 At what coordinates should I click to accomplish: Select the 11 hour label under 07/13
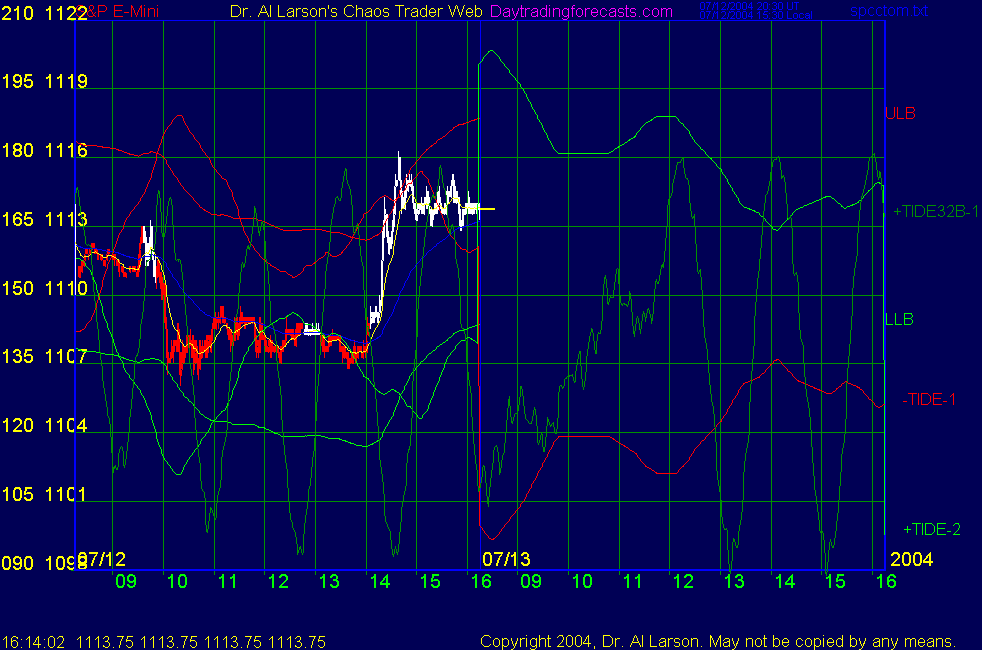tap(633, 582)
